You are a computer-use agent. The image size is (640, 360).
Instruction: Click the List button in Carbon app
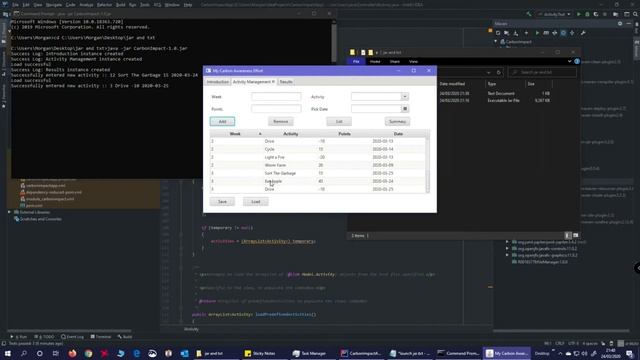339,122
